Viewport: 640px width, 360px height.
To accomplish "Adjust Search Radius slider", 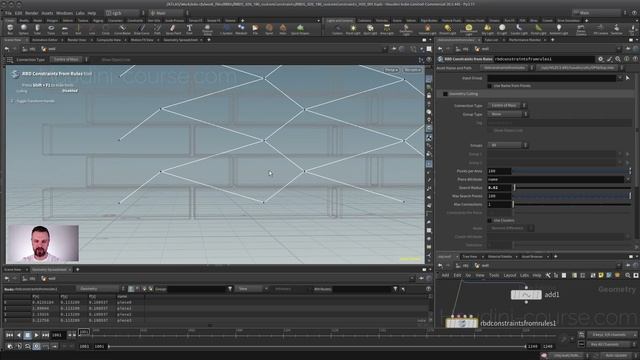I will click(572, 188).
